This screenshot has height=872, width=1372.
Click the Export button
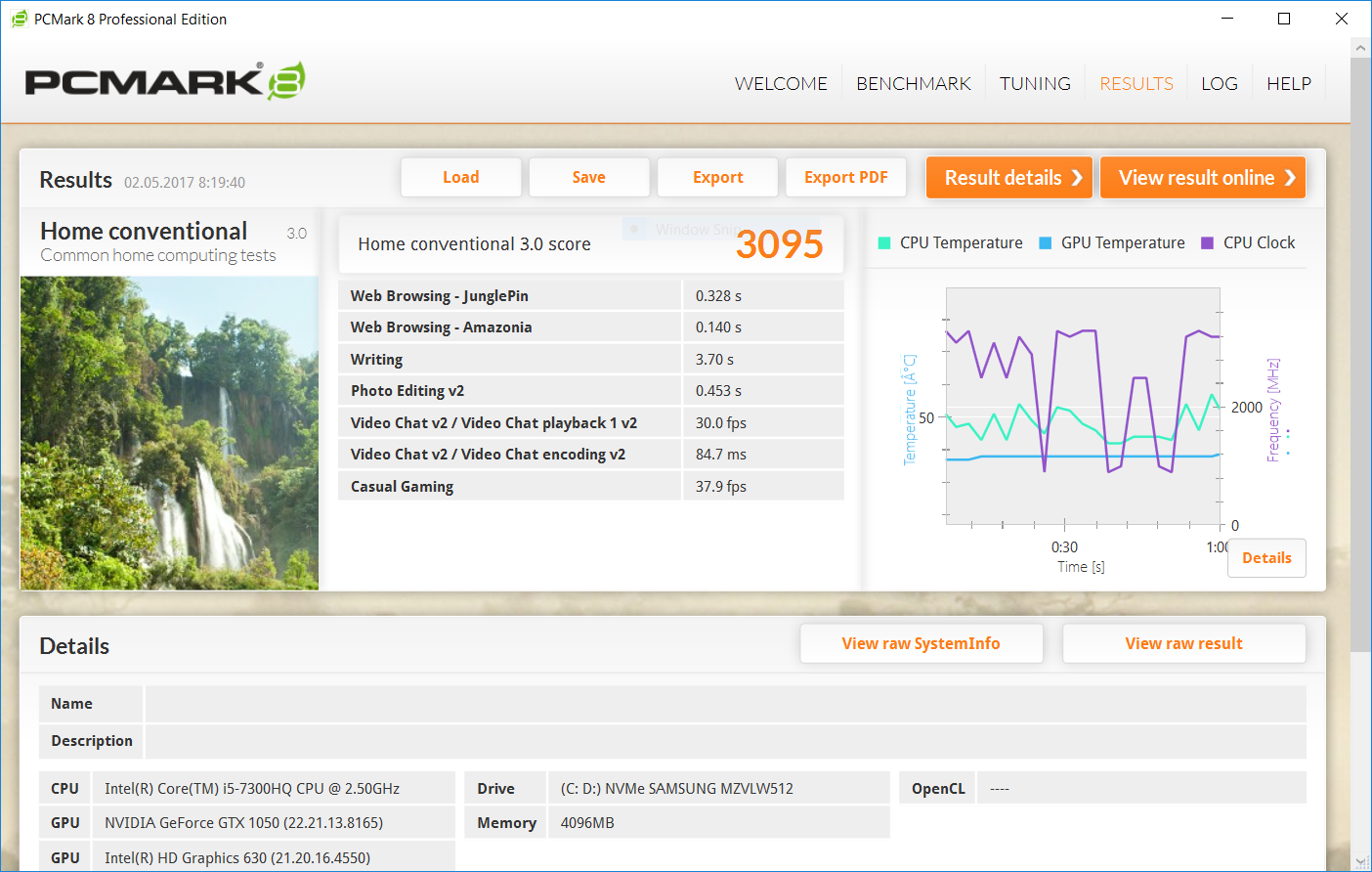point(718,177)
